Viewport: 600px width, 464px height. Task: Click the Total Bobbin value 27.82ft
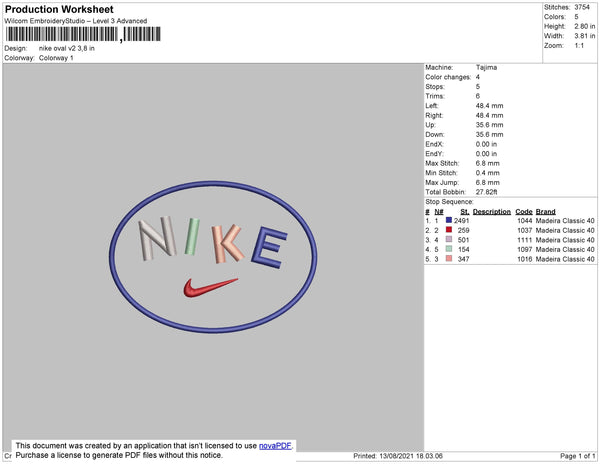click(x=486, y=192)
